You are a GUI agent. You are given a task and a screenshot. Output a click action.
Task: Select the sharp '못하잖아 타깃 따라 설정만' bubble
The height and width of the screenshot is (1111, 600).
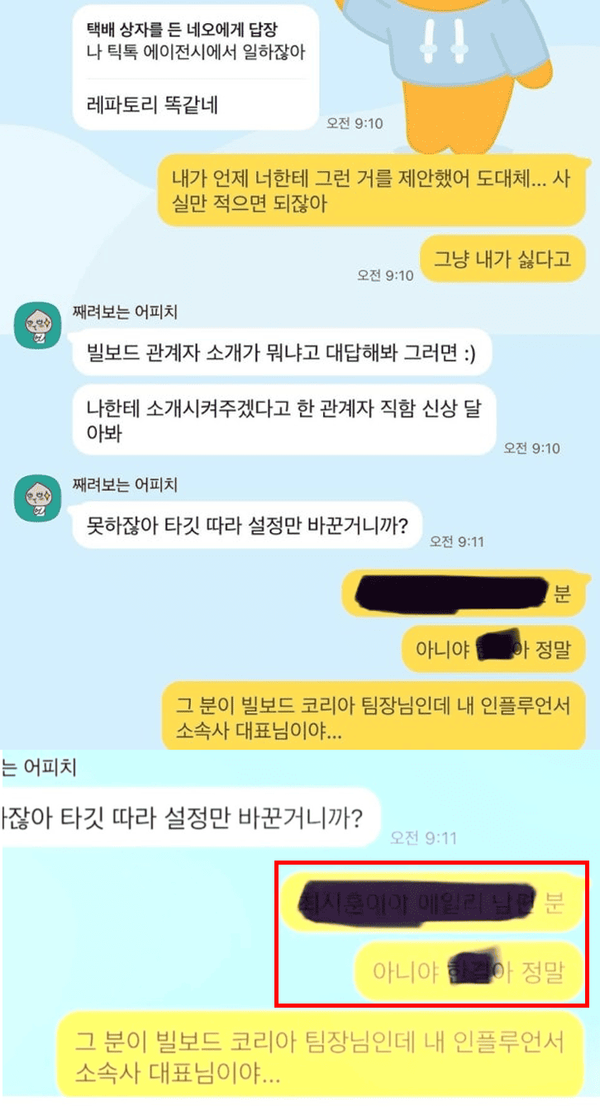click(247, 526)
